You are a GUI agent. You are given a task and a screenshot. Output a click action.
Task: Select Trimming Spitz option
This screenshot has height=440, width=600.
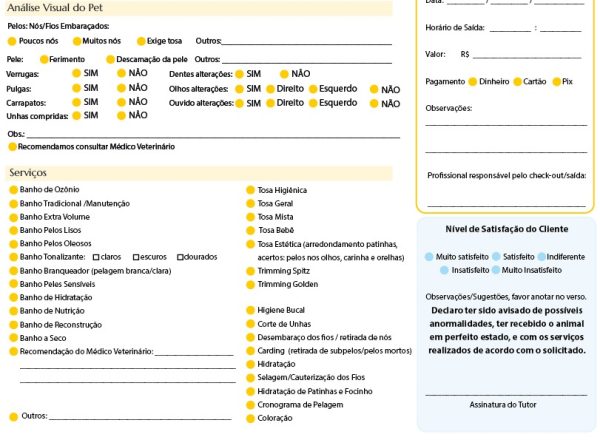coord(251,271)
